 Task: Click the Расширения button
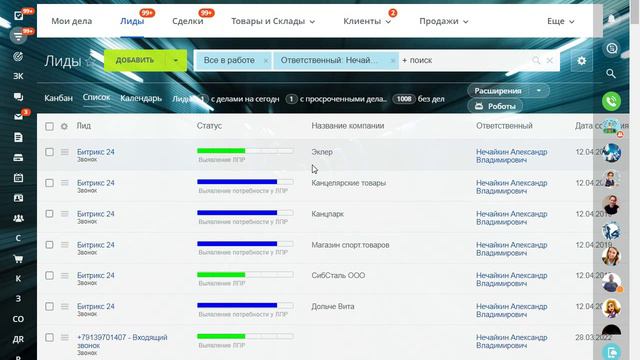pos(498,91)
